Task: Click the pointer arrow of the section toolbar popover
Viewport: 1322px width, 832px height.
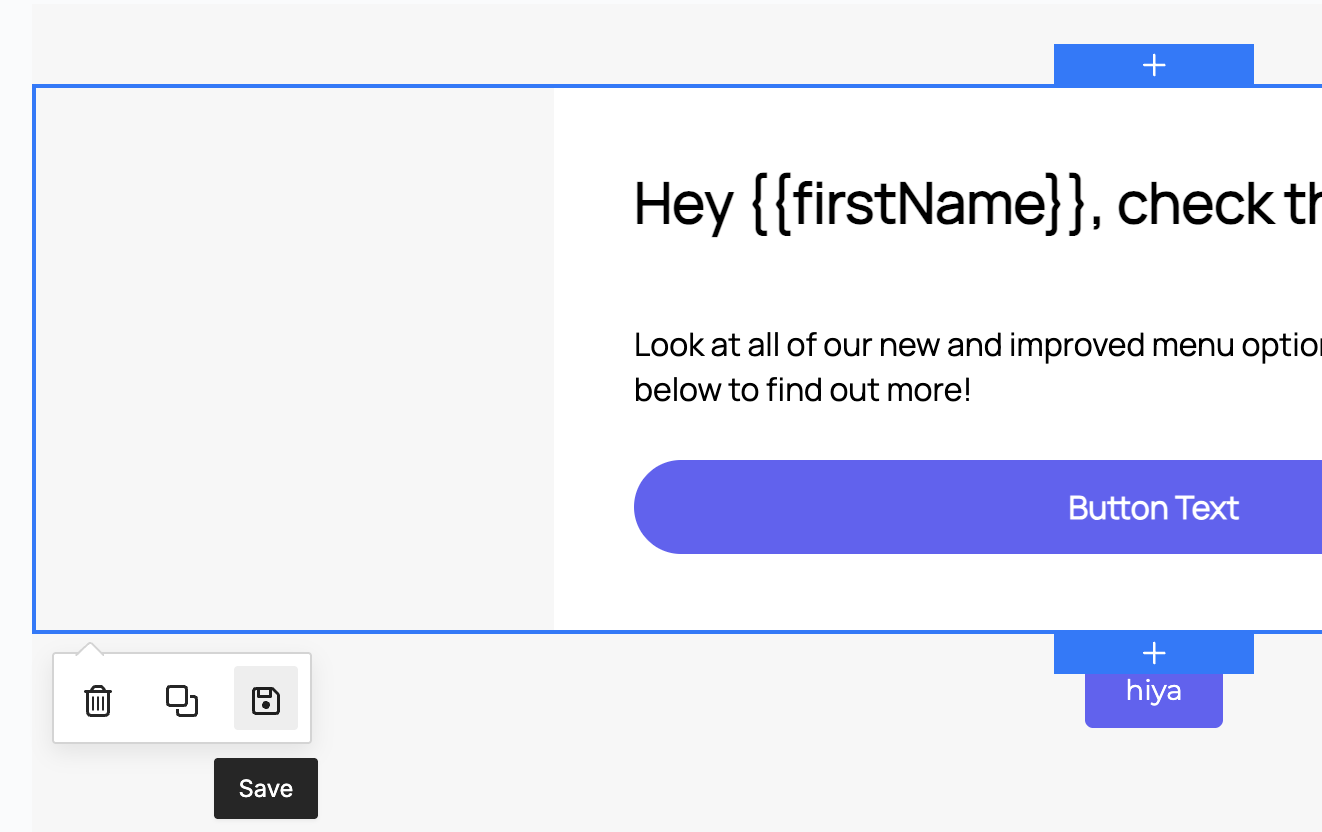Action: click(x=89, y=648)
